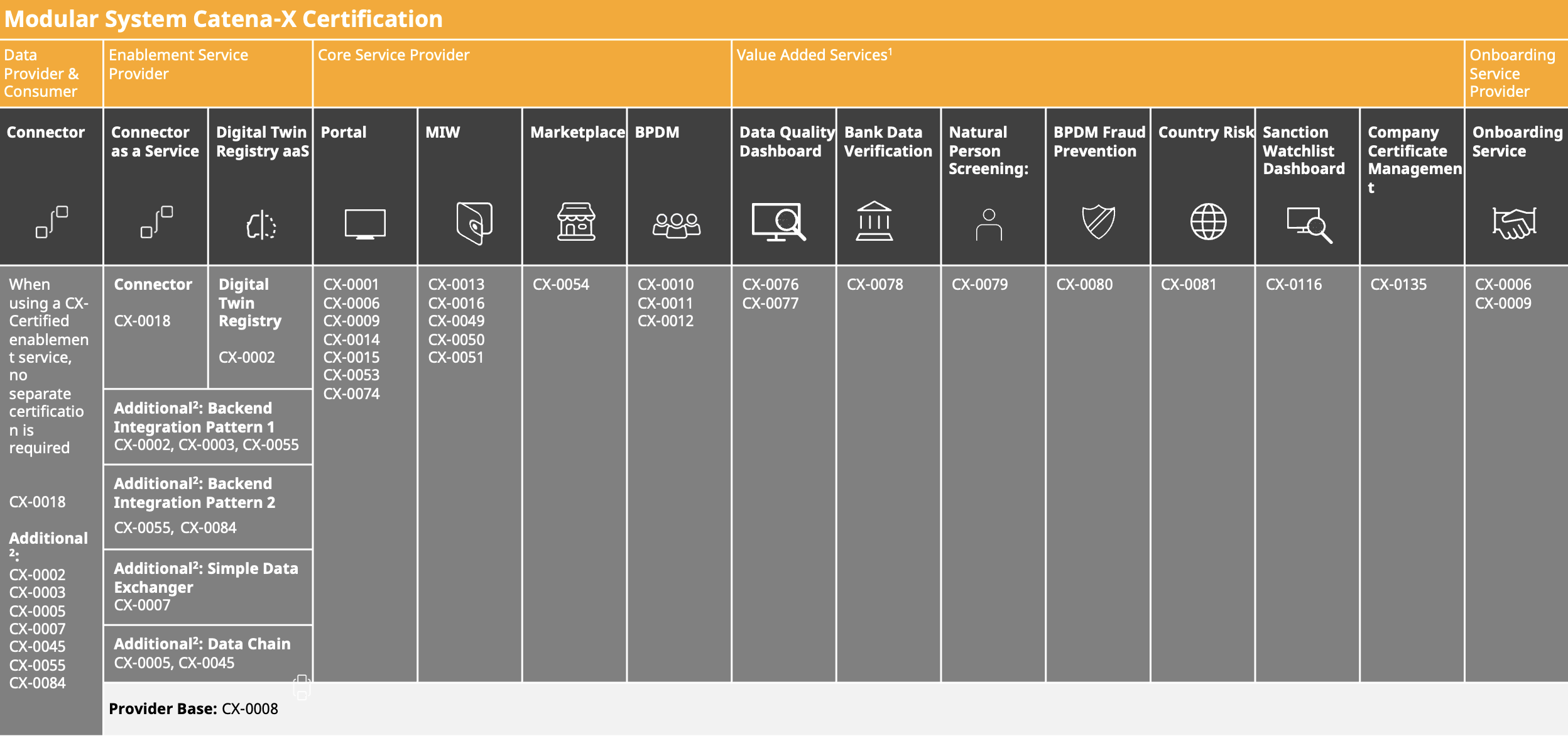Click the Simple Data Exchanger block
The height and width of the screenshot is (738, 1568).
click(208, 587)
